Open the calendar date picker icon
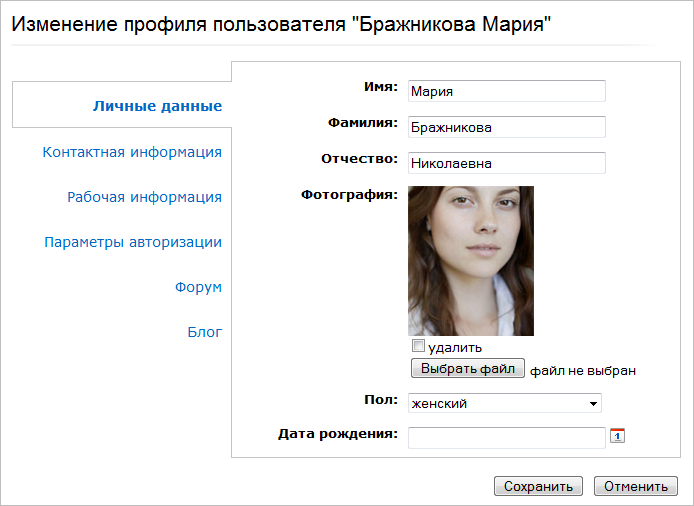 [x=617, y=435]
